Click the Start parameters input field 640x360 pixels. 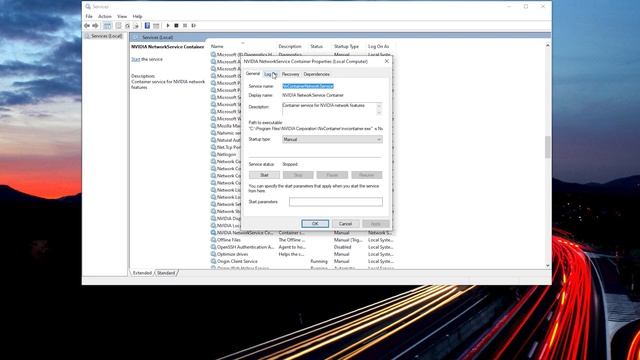[x=336, y=202]
